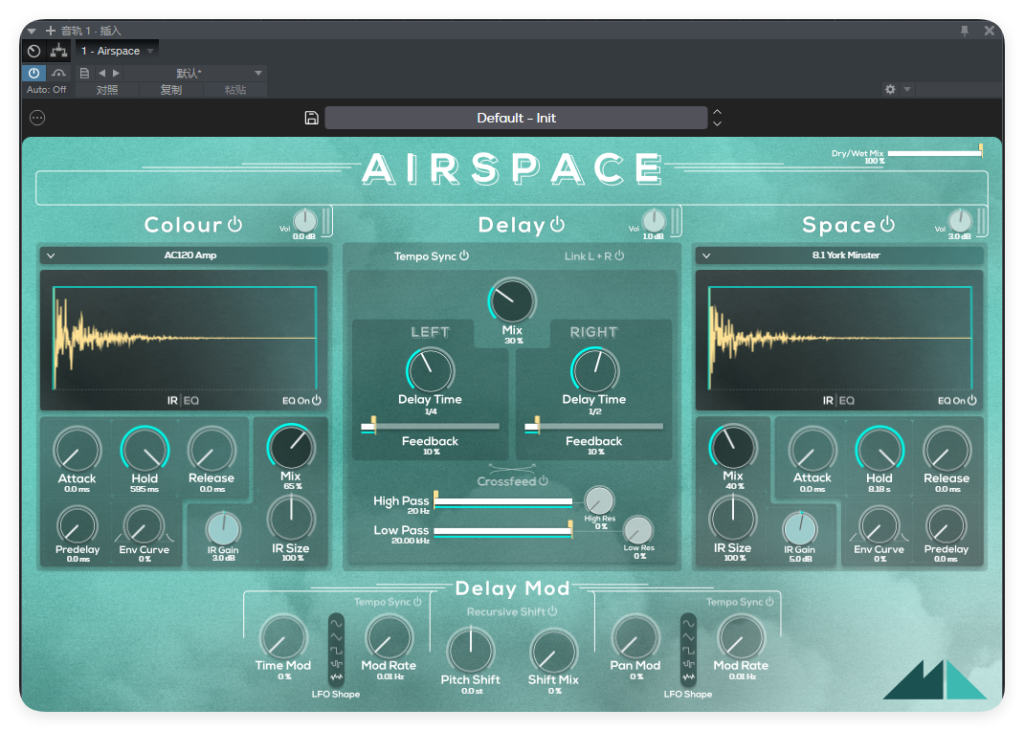The image size is (1024, 731).
Task: Enable Delay Tempo Sync
Action: pos(464,255)
